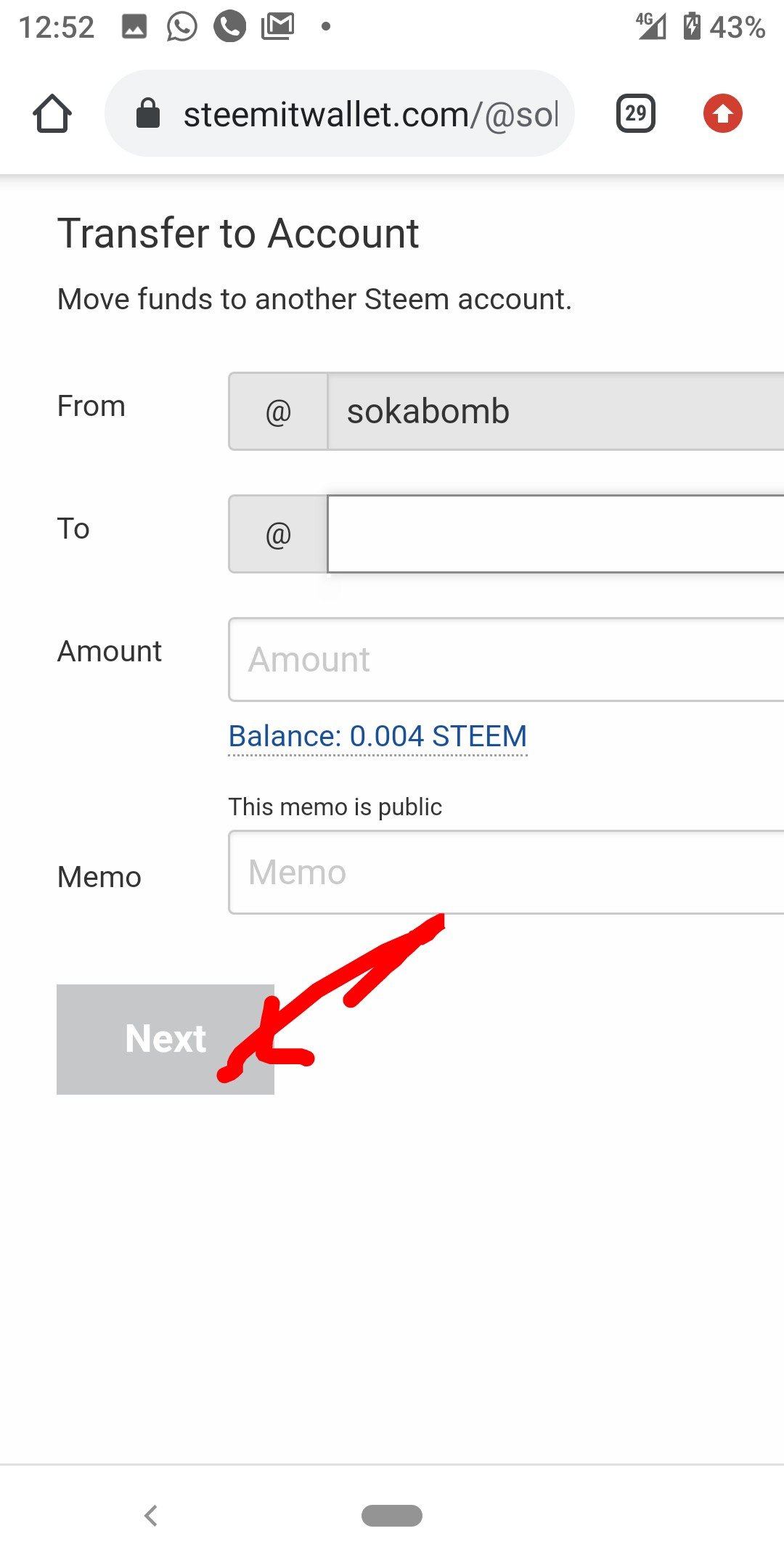Tap the Gmail notification icon
The image size is (784, 1568).
coord(278,27)
